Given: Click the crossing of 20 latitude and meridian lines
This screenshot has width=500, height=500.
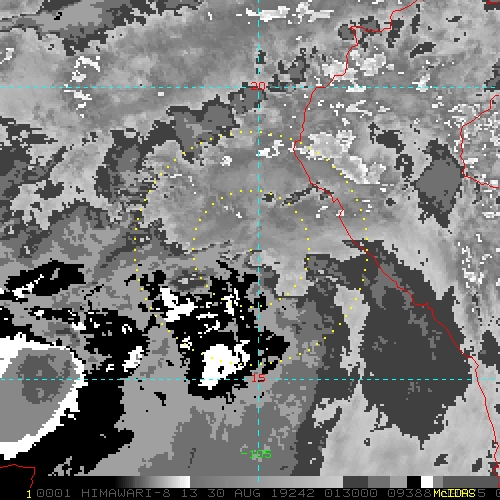Looking at the screenshot, I should coord(259,87).
